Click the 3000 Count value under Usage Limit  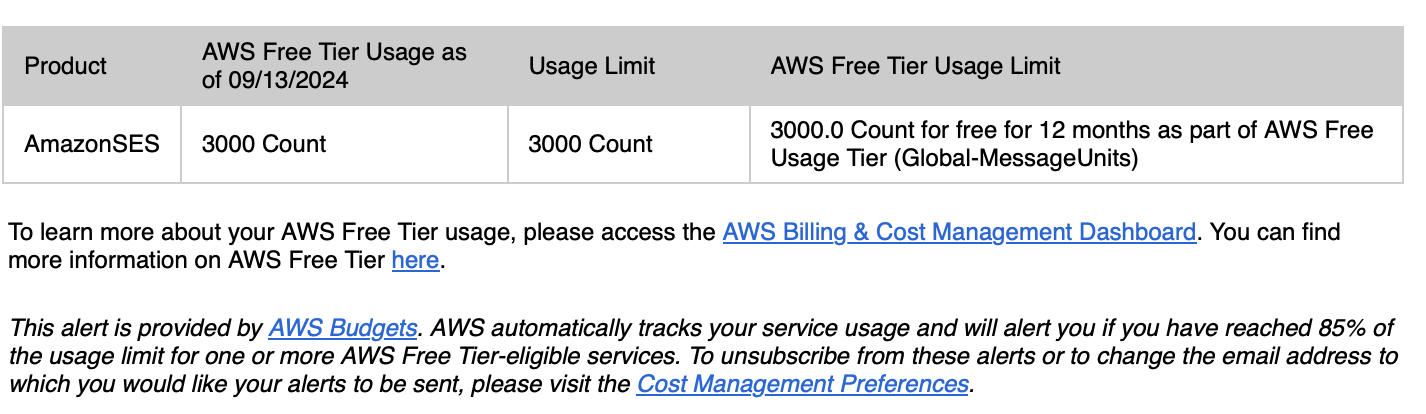click(590, 144)
